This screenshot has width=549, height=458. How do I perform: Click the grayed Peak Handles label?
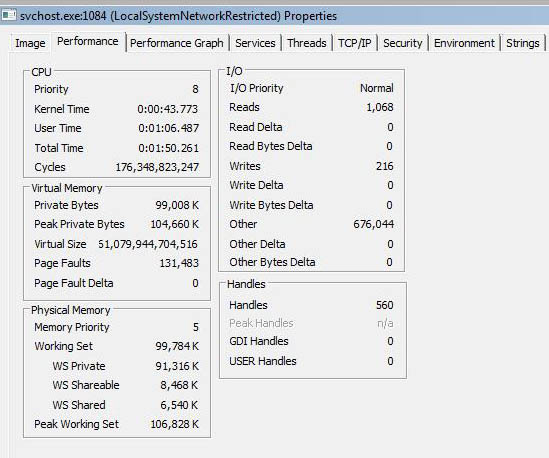pyautogui.click(x=261, y=323)
